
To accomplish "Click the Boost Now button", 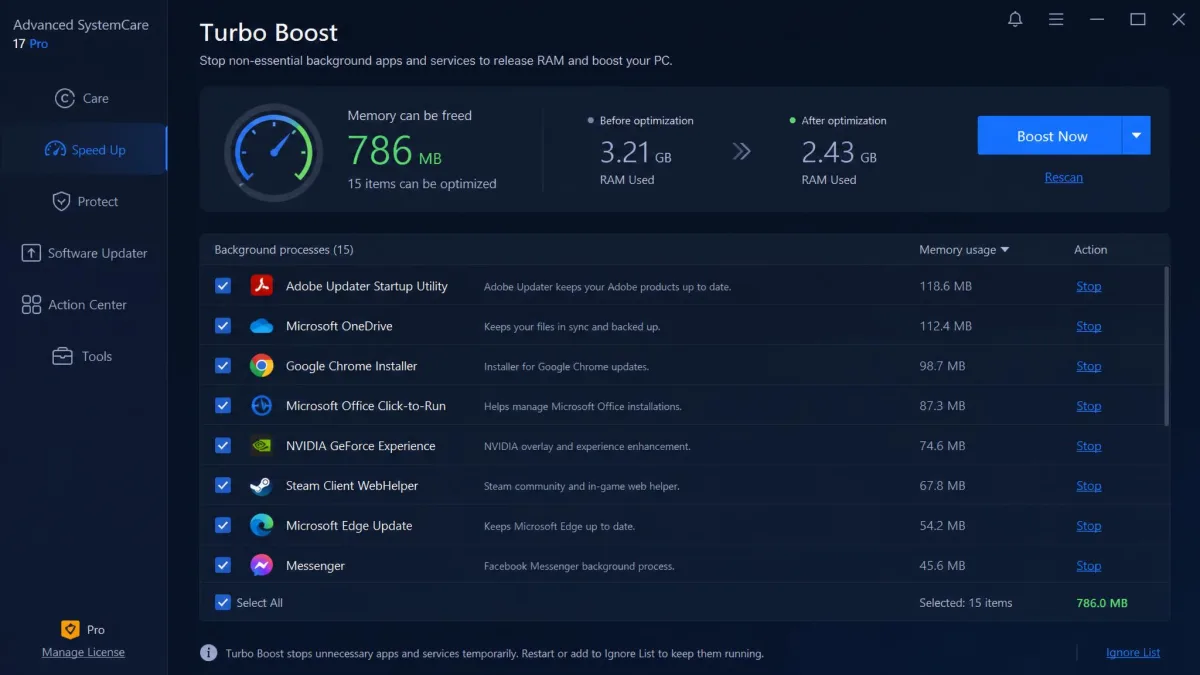I will point(1050,136).
